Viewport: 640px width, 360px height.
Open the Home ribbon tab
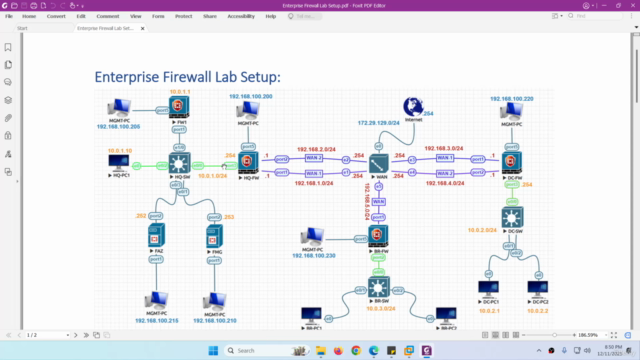(x=29, y=16)
